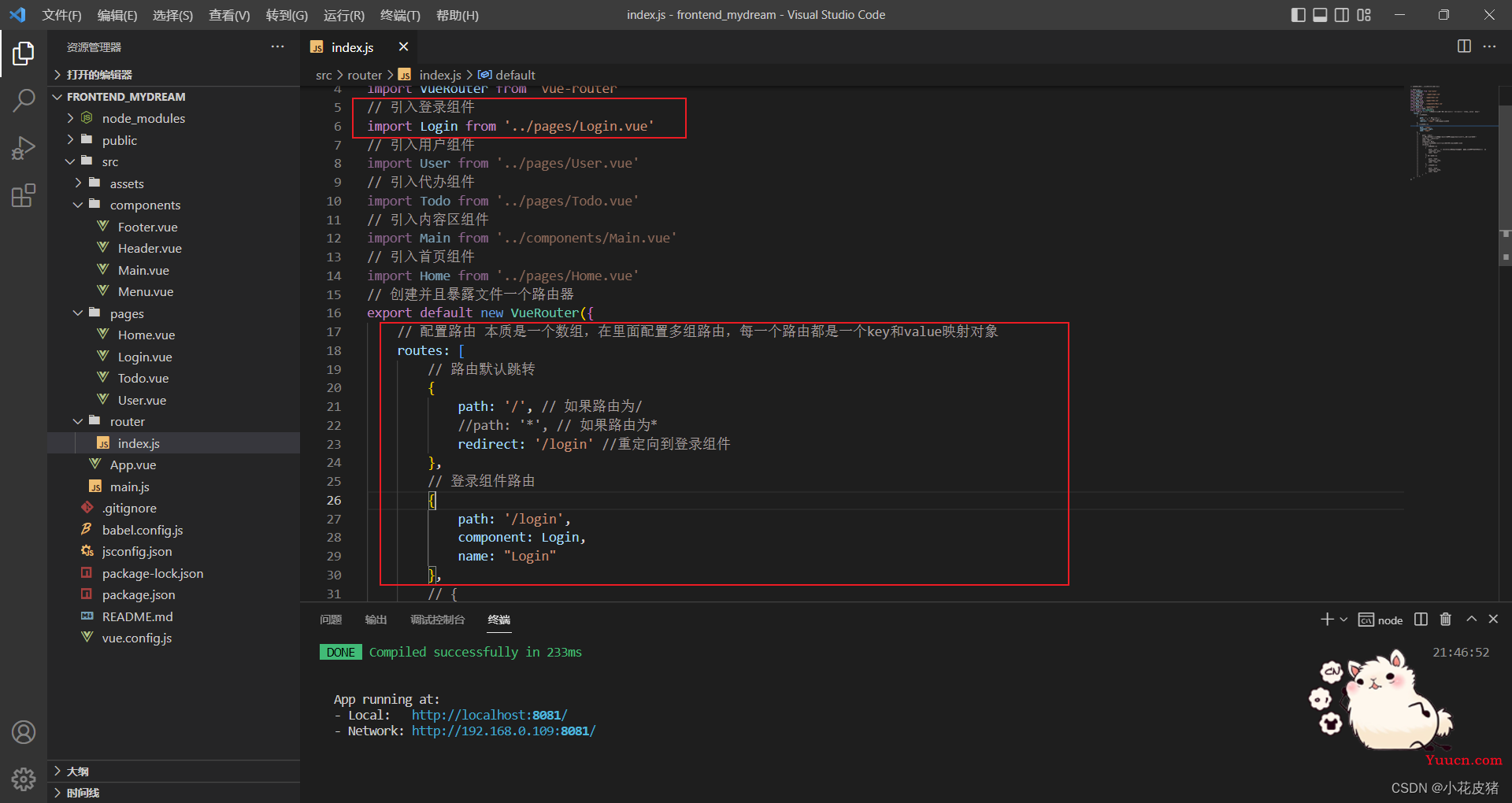The width and height of the screenshot is (1512, 803).
Task: Open Login.vue in the explorer
Action: [x=145, y=357]
